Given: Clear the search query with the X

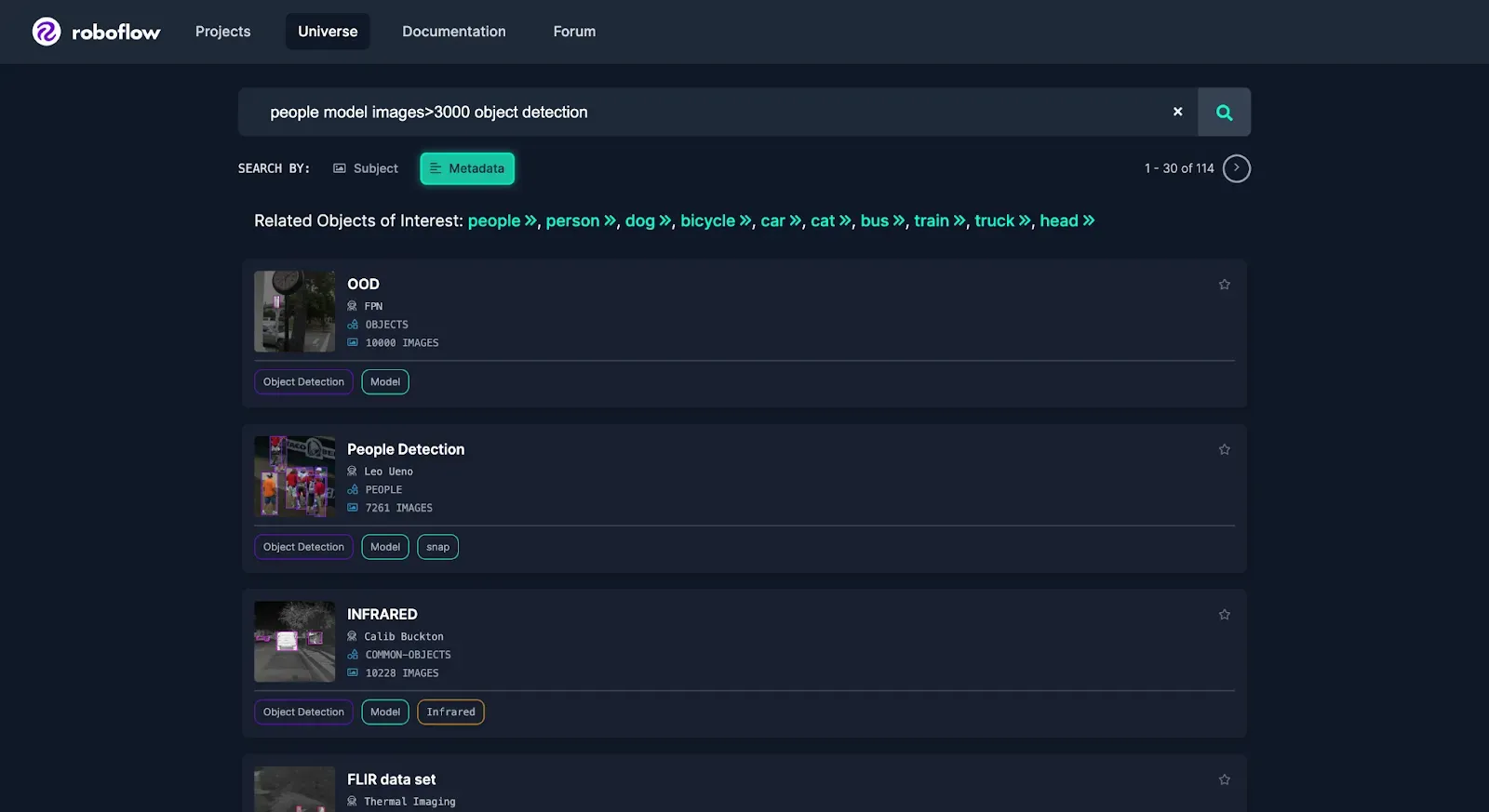Looking at the screenshot, I should [x=1177, y=112].
